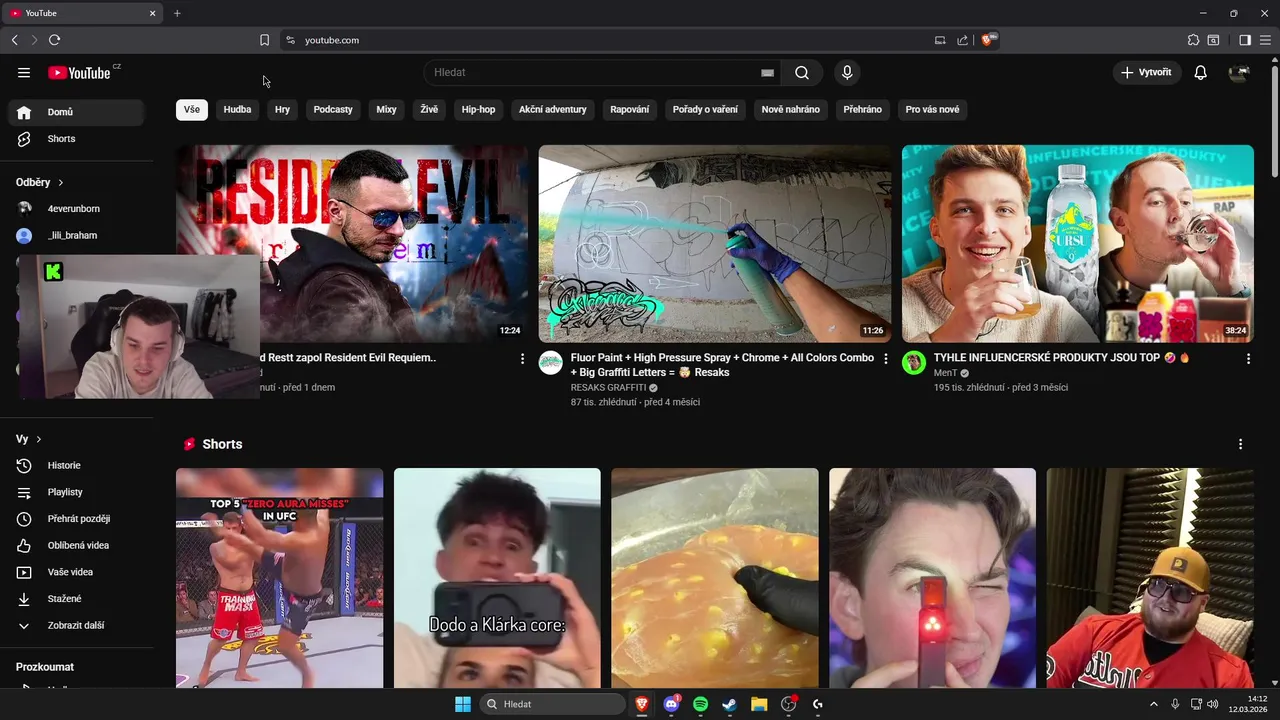Select the Mixy filter chip

tap(386, 110)
